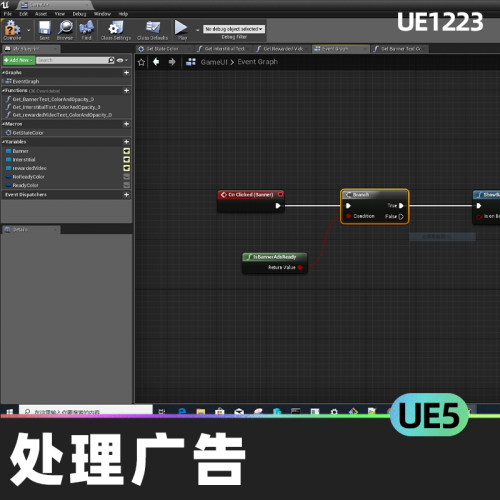Open the Debug menu
This screenshot has width=500, height=500.
(79, 14)
